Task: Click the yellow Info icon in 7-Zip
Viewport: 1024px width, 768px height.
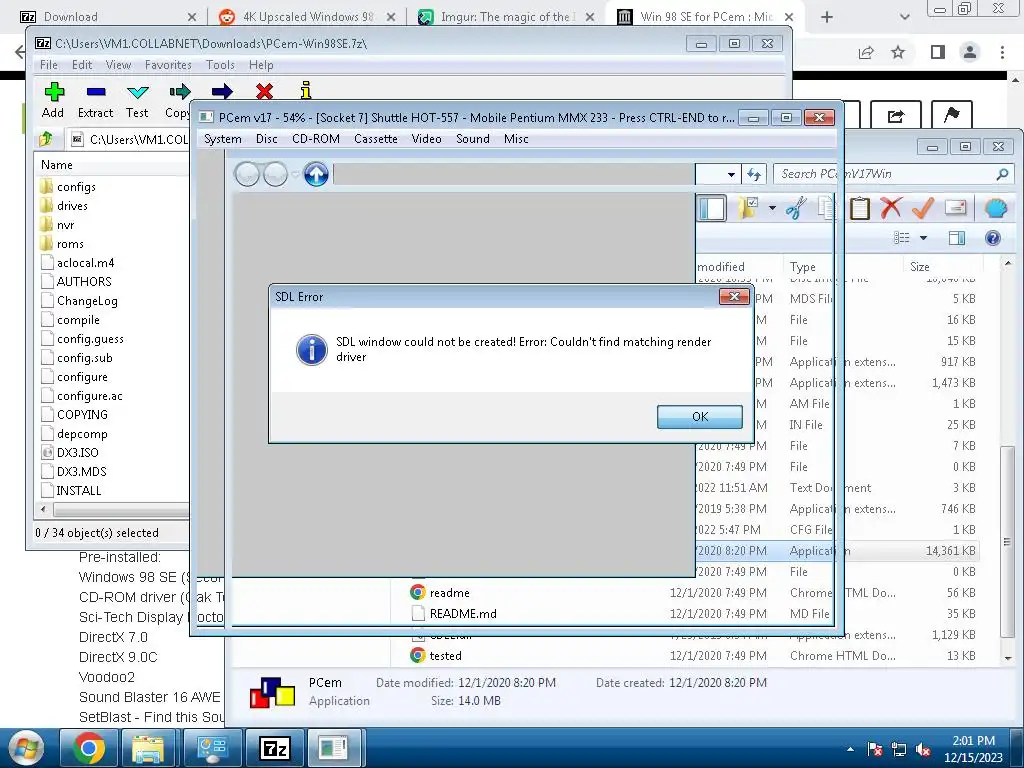Action: tap(305, 91)
